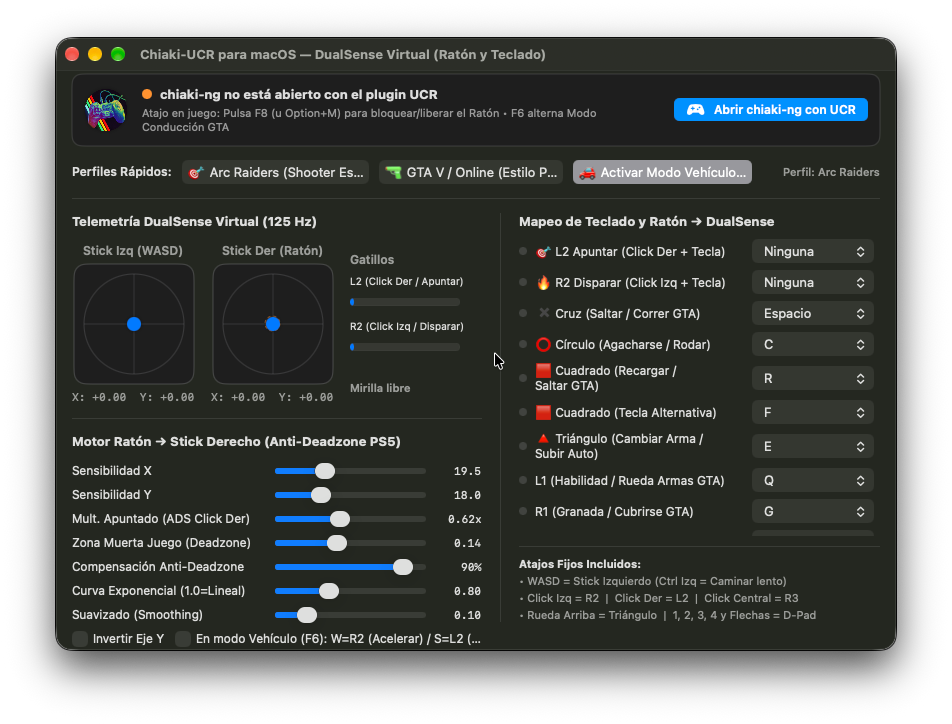Click the orange status dot indicator
The width and height of the screenshot is (952, 724).
coord(147,94)
